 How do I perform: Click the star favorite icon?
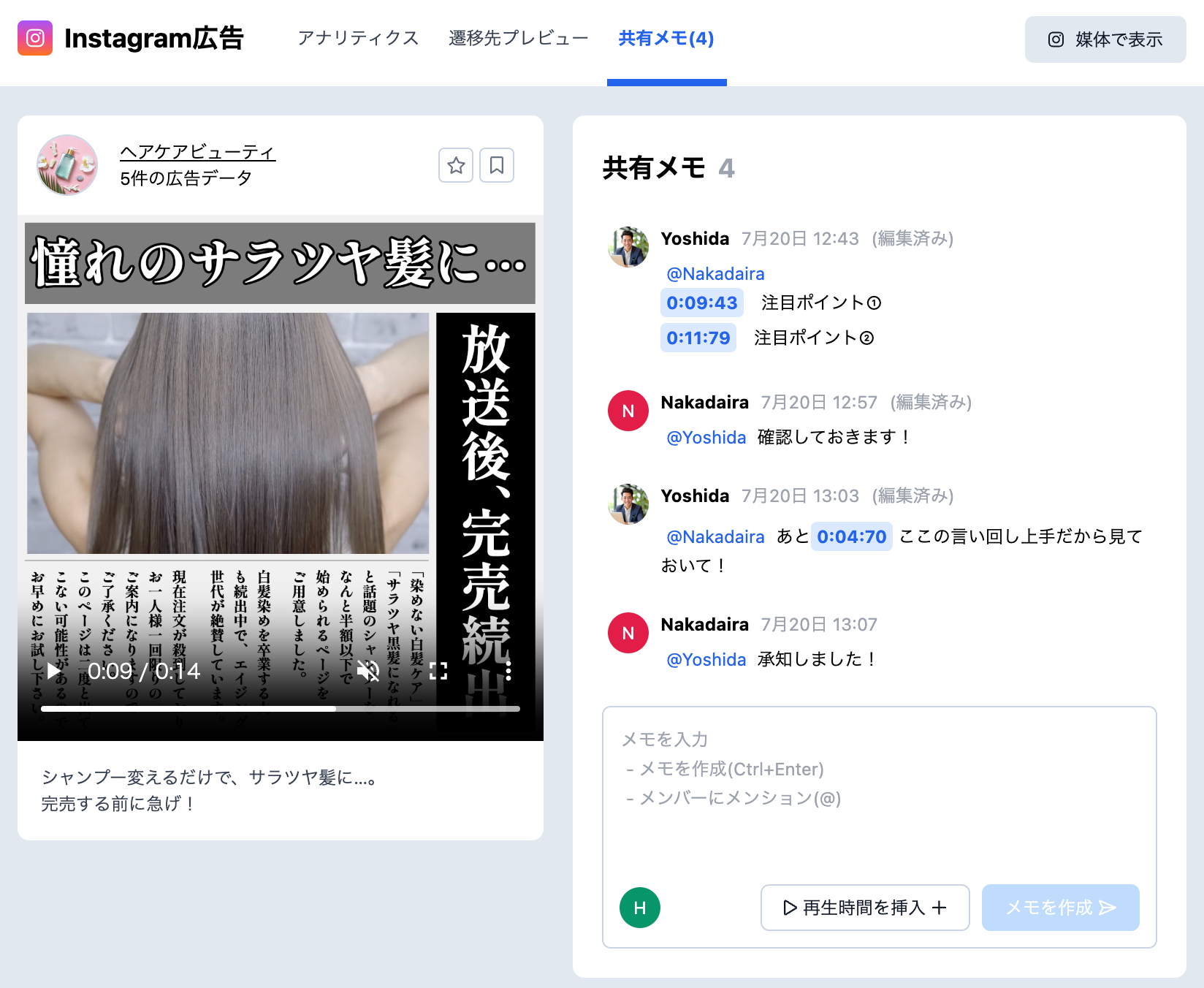tap(456, 165)
